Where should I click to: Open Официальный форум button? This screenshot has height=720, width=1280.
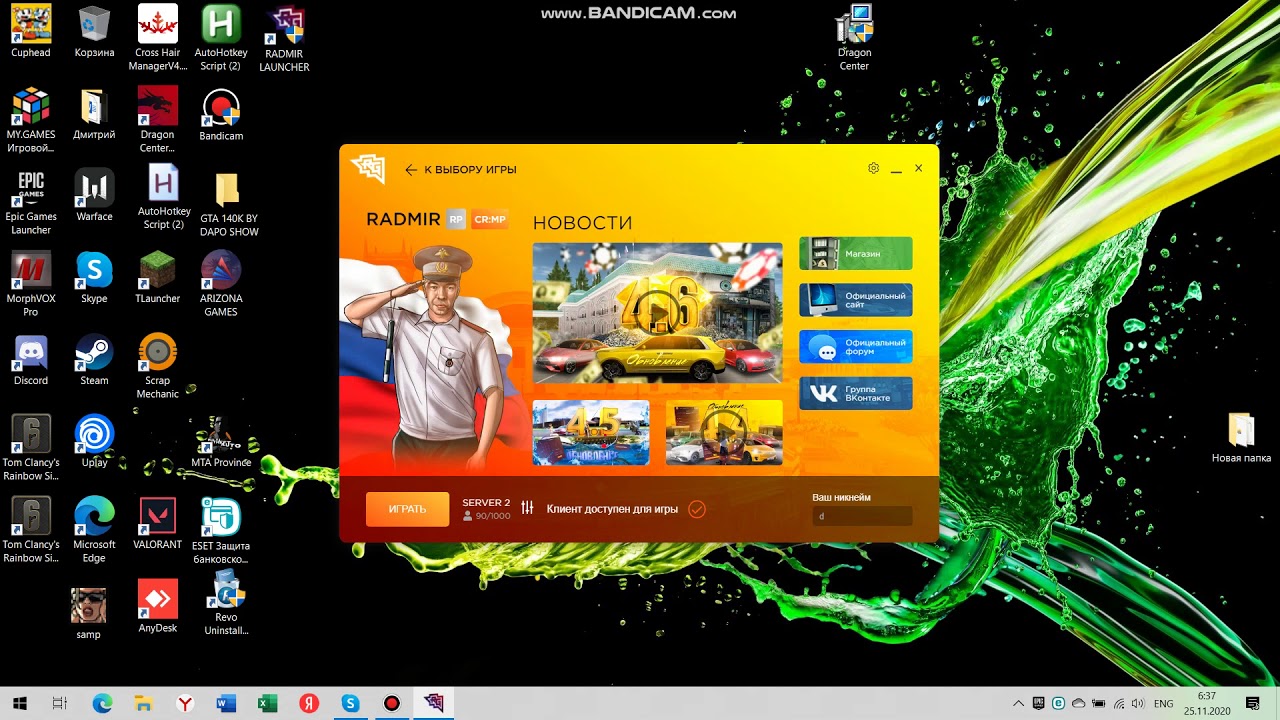click(x=856, y=347)
